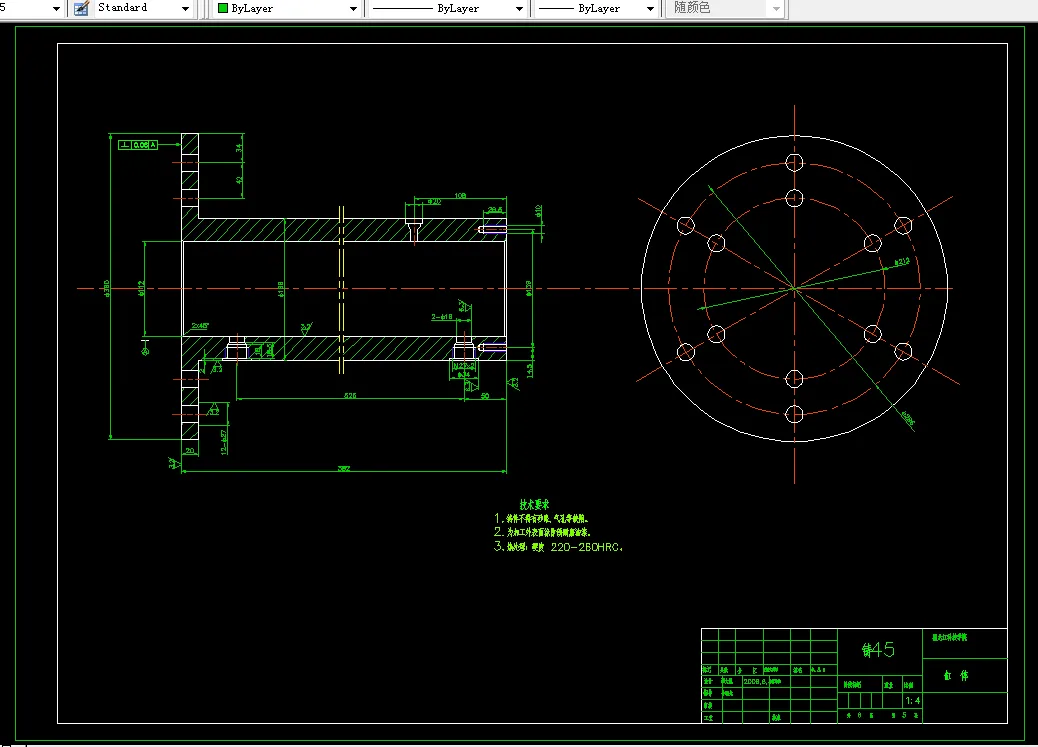The height and width of the screenshot is (747, 1038).
Task: Select the 缸 体 part name in title block
Action: (x=956, y=675)
